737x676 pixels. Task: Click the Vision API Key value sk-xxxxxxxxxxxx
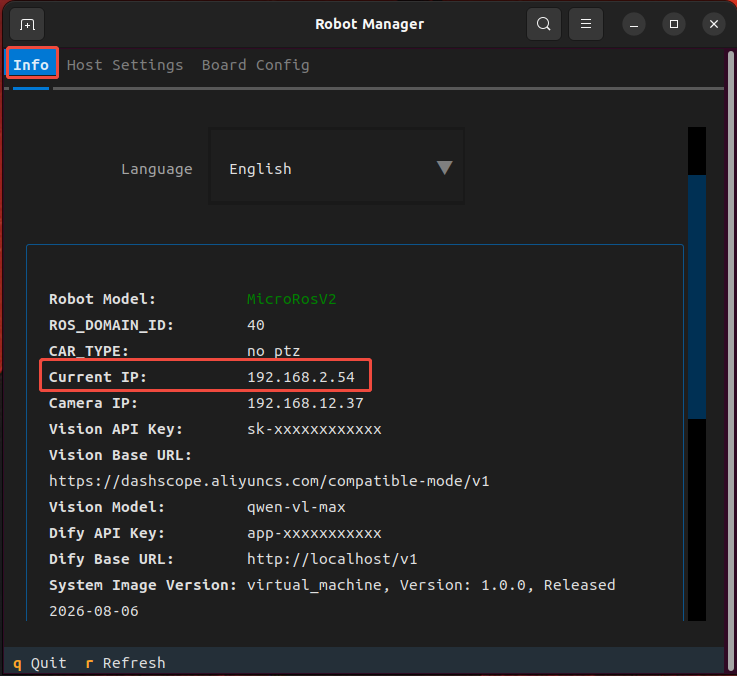pyautogui.click(x=314, y=429)
